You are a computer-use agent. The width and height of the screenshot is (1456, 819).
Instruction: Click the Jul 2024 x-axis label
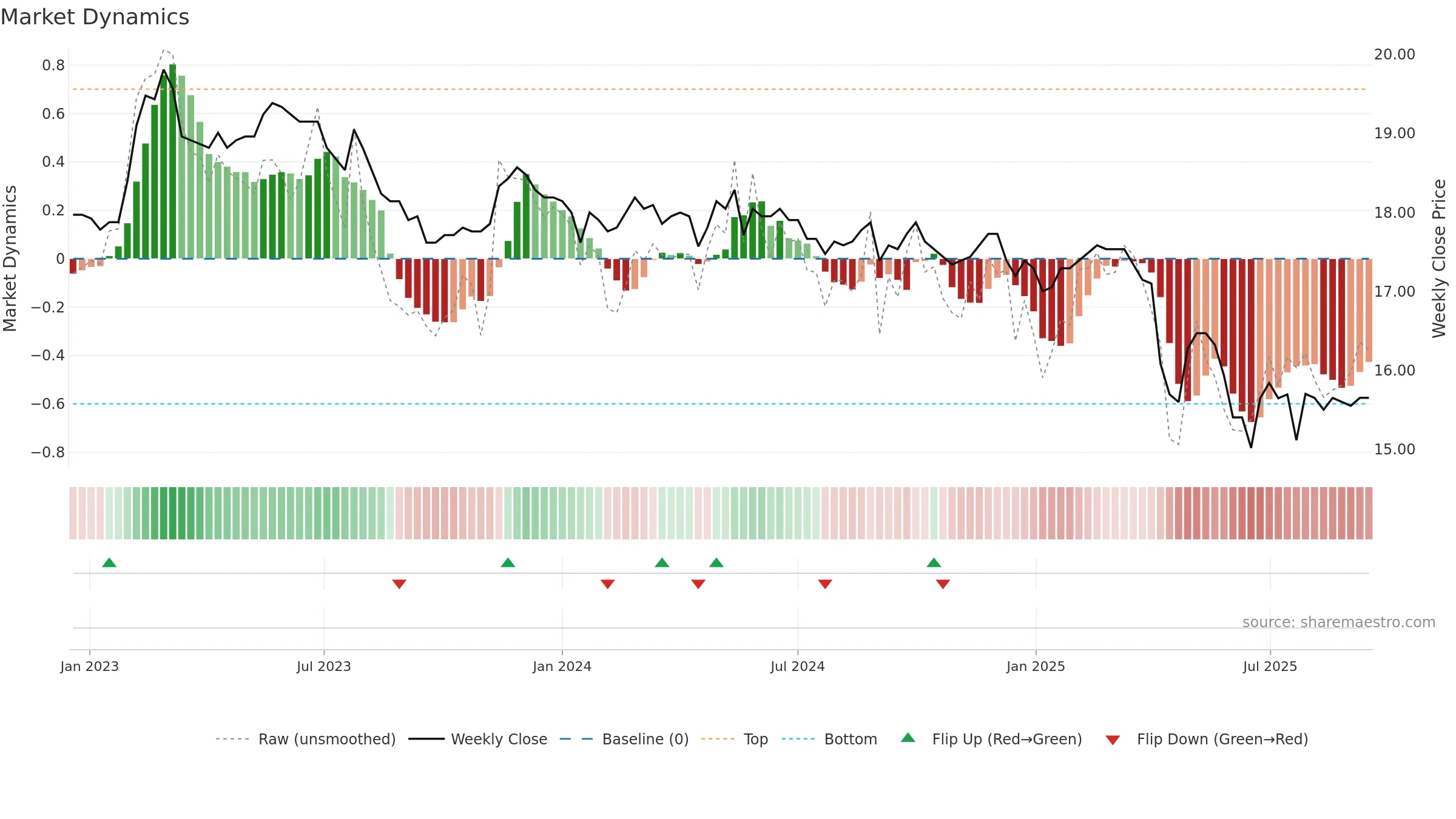point(798,666)
